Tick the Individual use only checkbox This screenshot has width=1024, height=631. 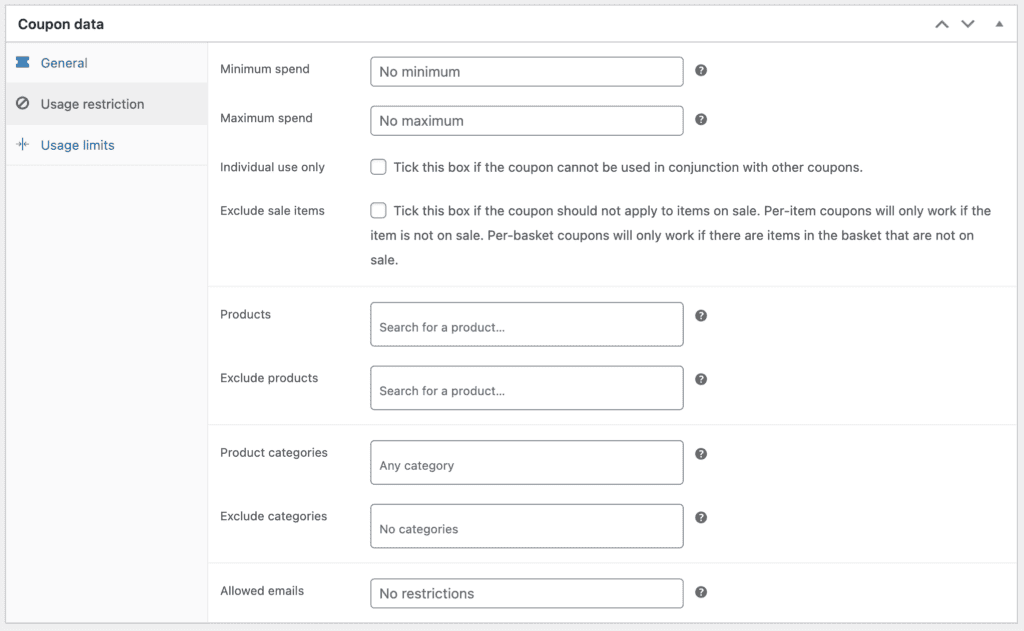pyautogui.click(x=378, y=167)
